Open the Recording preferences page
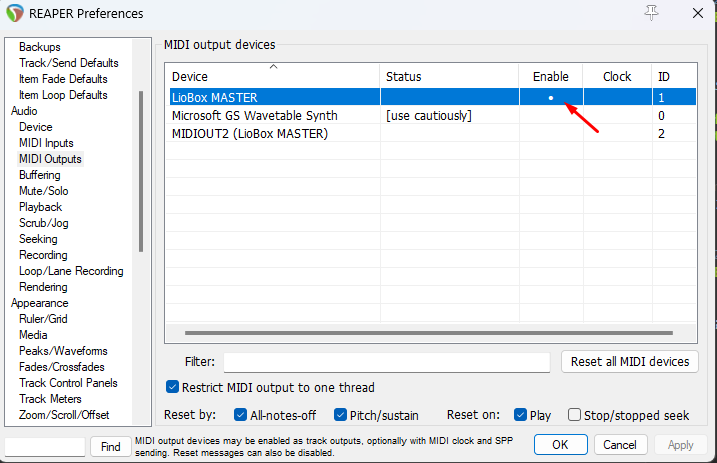Viewport: 717px width, 463px height. (x=43, y=255)
